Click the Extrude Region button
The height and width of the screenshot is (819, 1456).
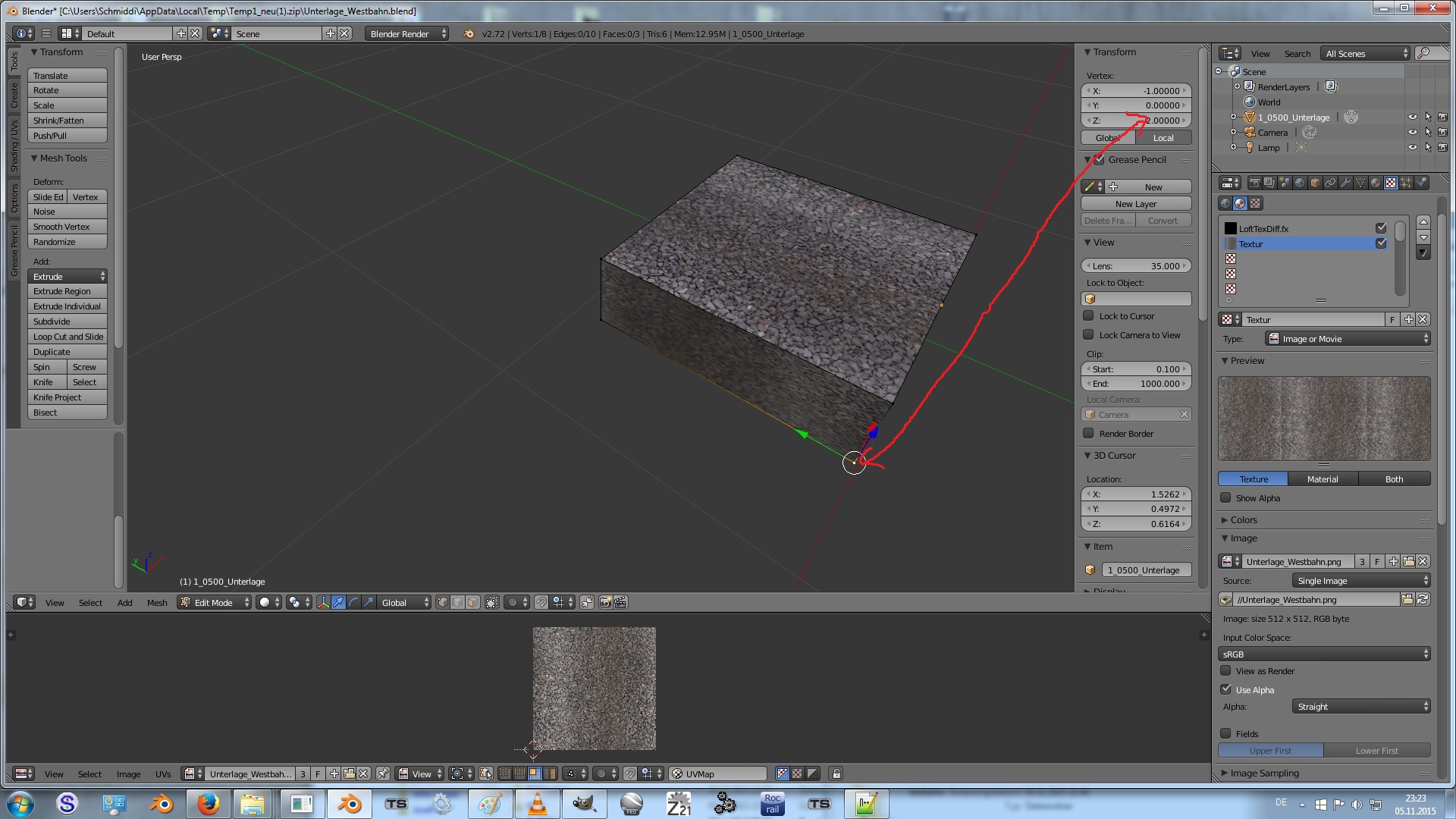click(x=67, y=291)
